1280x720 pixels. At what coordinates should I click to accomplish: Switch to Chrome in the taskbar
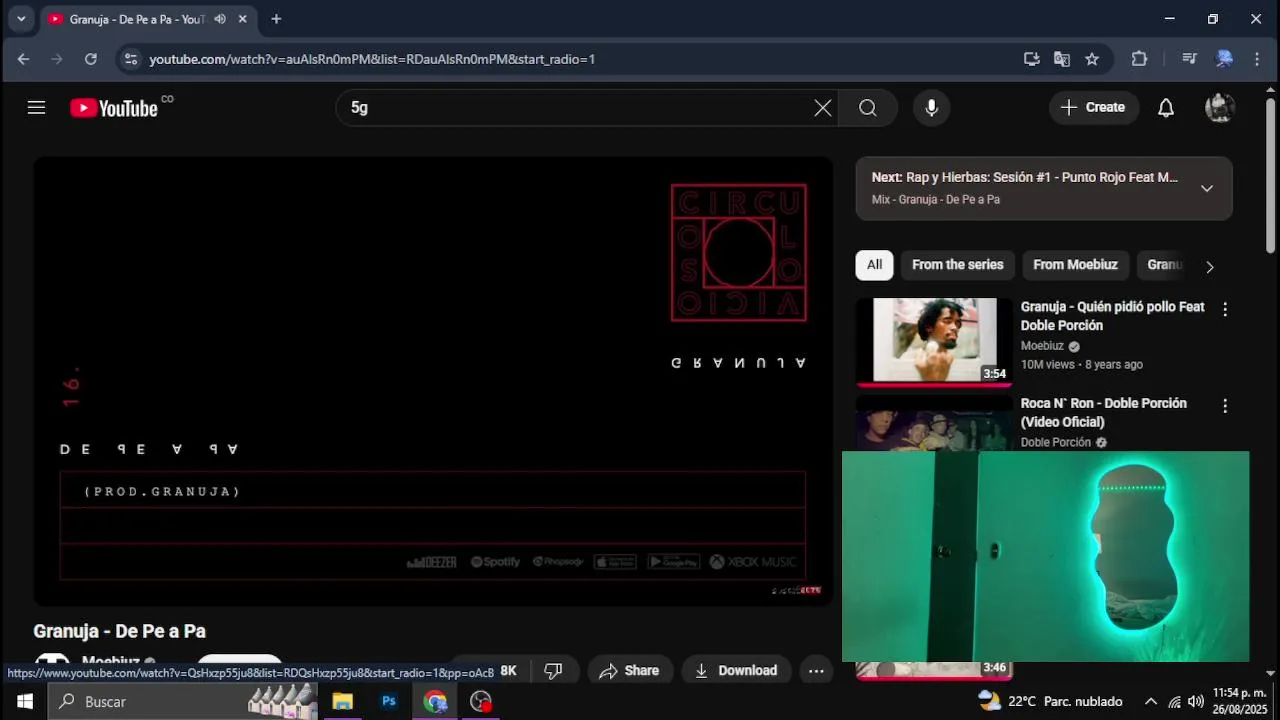point(435,701)
